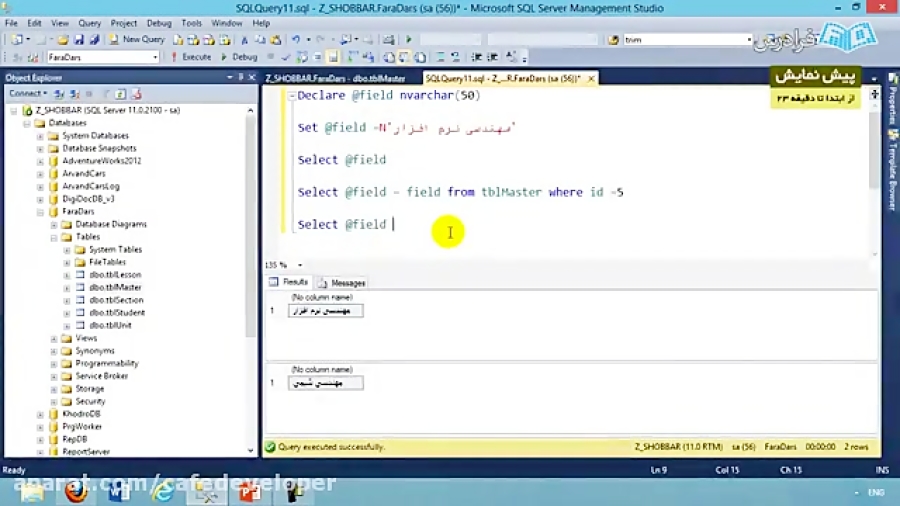The image size is (900, 506).
Task: Switch to Z_SHOBBAR.FaraDars - dbo.tblMaster tab
Action: 335,78
